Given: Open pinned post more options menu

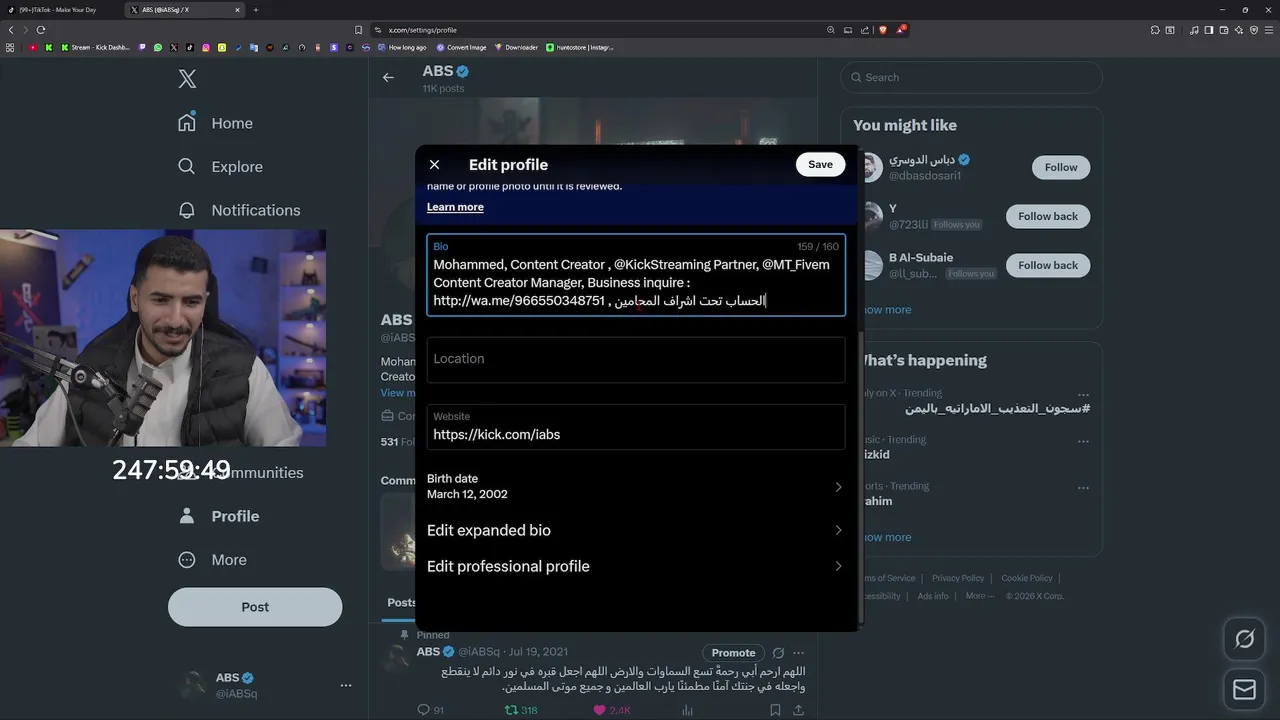Looking at the screenshot, I should (798, 653).
